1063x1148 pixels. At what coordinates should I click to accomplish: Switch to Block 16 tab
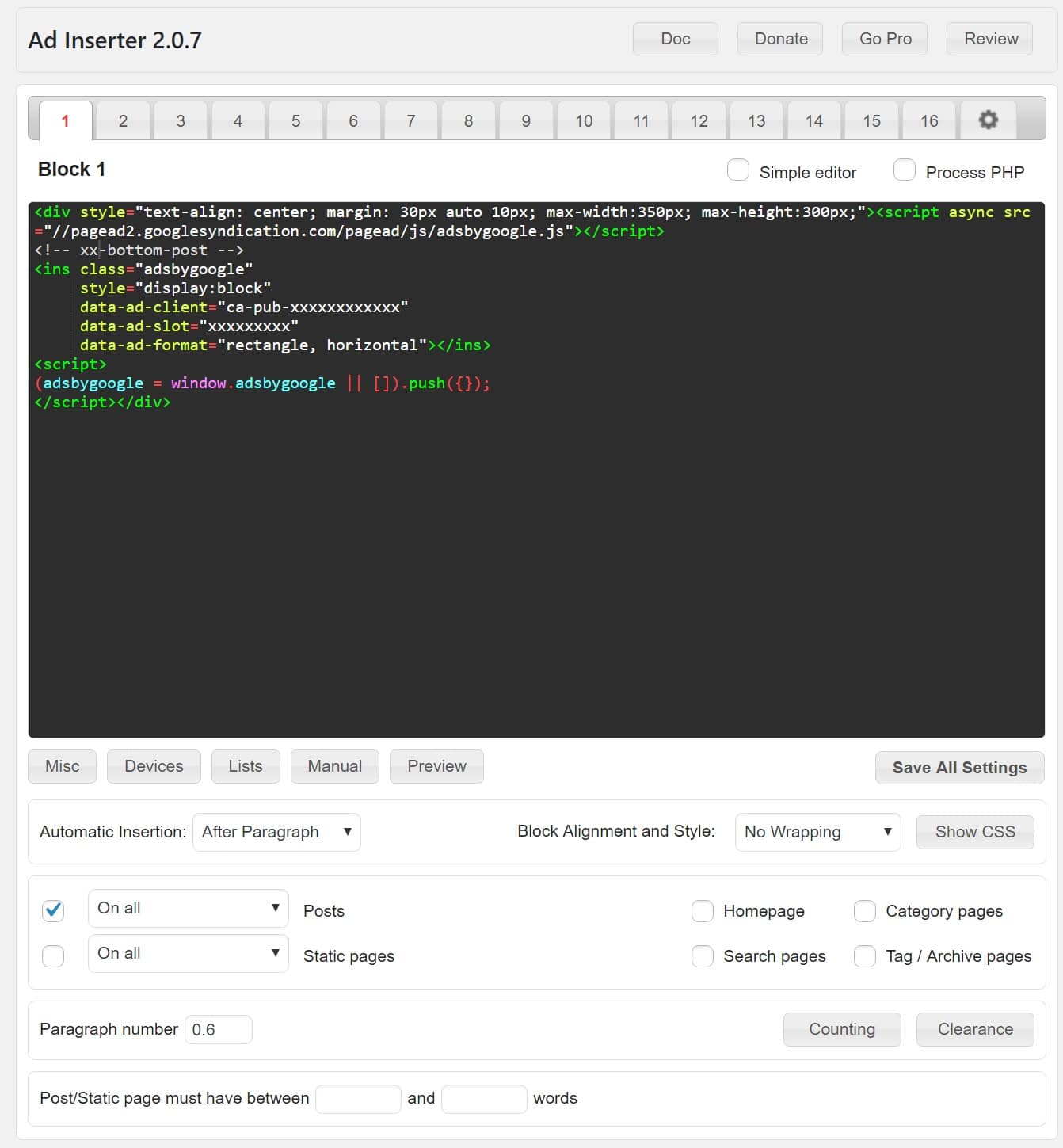click(928, 120)
